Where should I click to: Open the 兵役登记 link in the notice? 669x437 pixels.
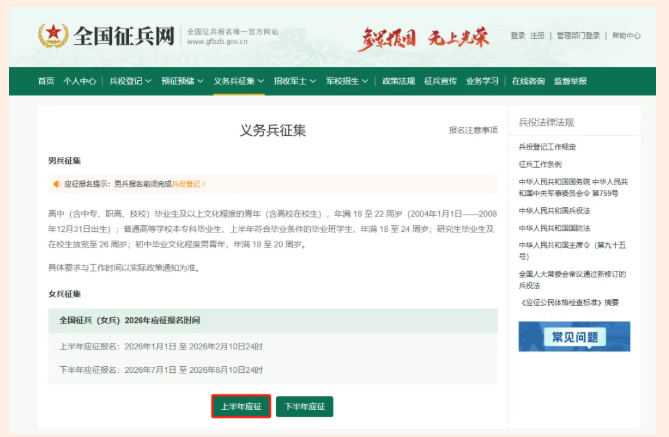coord(186,184)
